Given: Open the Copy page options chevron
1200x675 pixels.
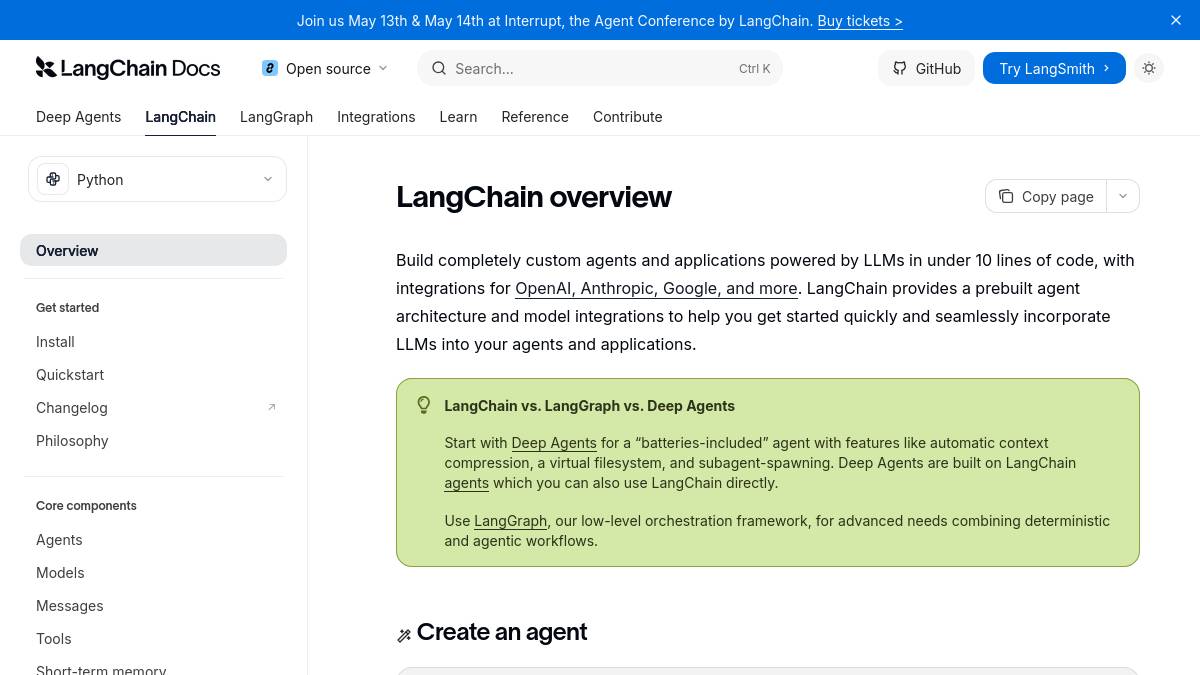Looking at the screenshot, I should (x=1122, y=196).
